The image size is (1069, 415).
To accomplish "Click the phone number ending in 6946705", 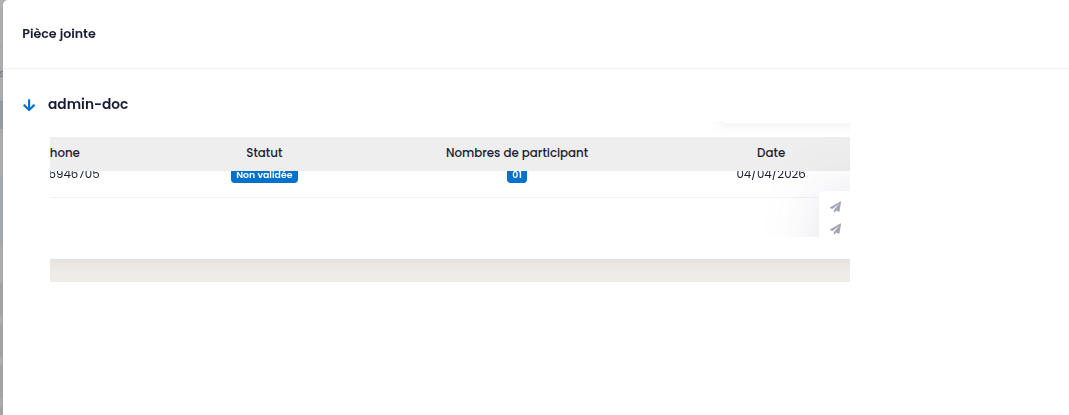I will (x=74, y=174).
